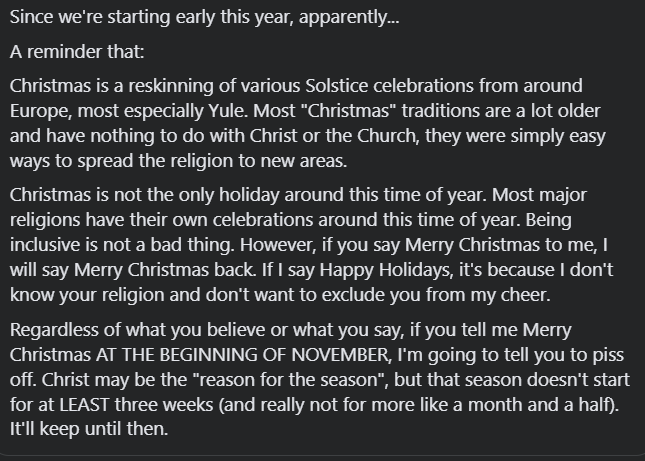Click the capitalized word "LEAST"

click(84, 405)
